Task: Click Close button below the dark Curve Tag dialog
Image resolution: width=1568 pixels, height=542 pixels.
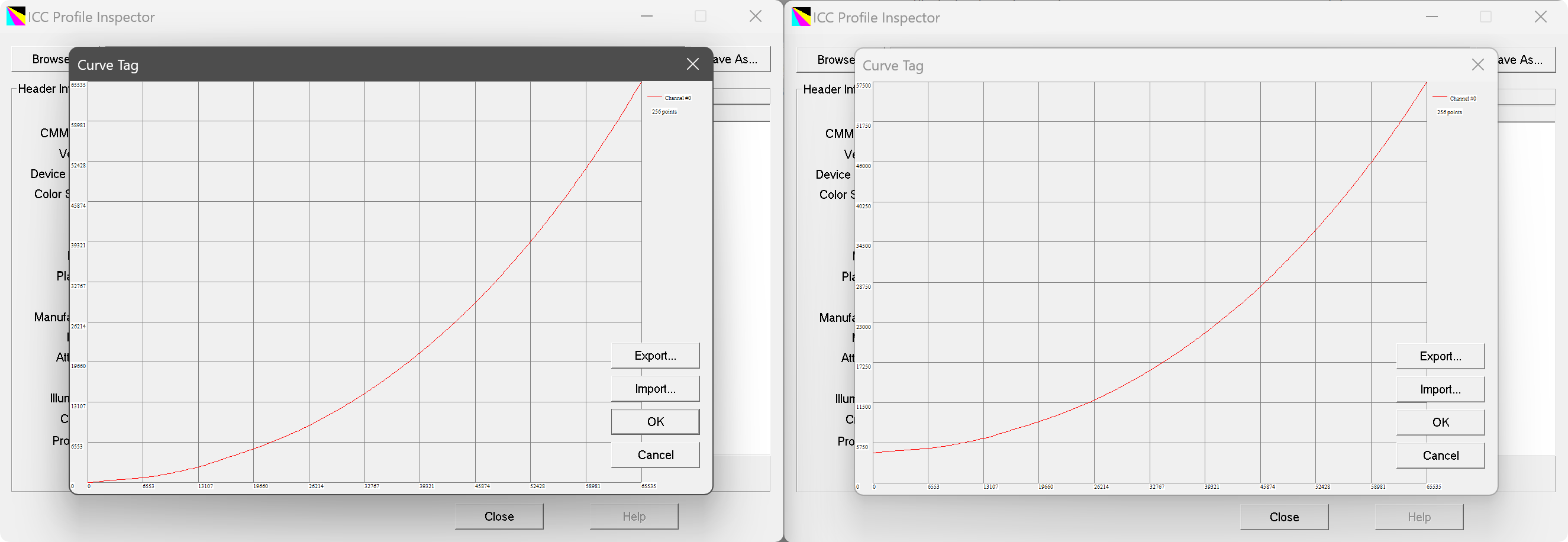Action: (x=499, y=517)
